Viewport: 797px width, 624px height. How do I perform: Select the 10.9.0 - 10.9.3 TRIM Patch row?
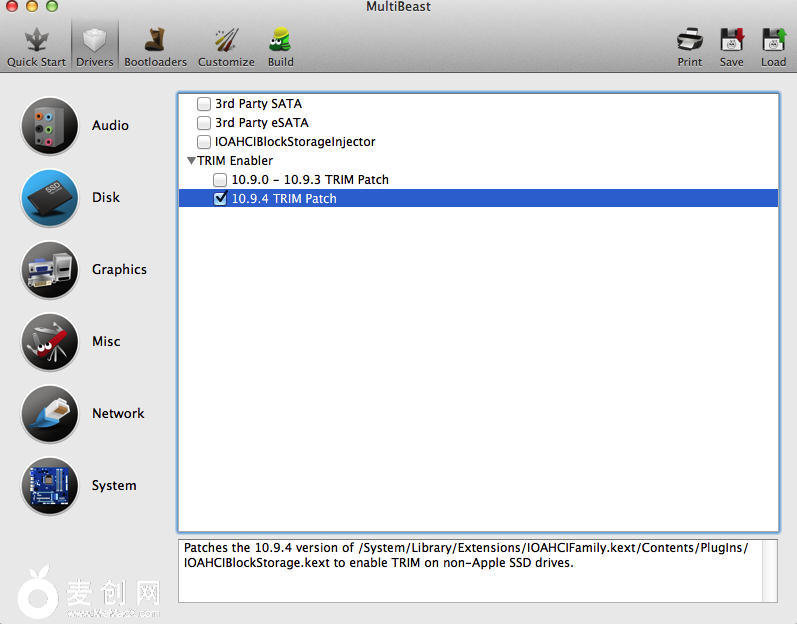coord(310,180)
